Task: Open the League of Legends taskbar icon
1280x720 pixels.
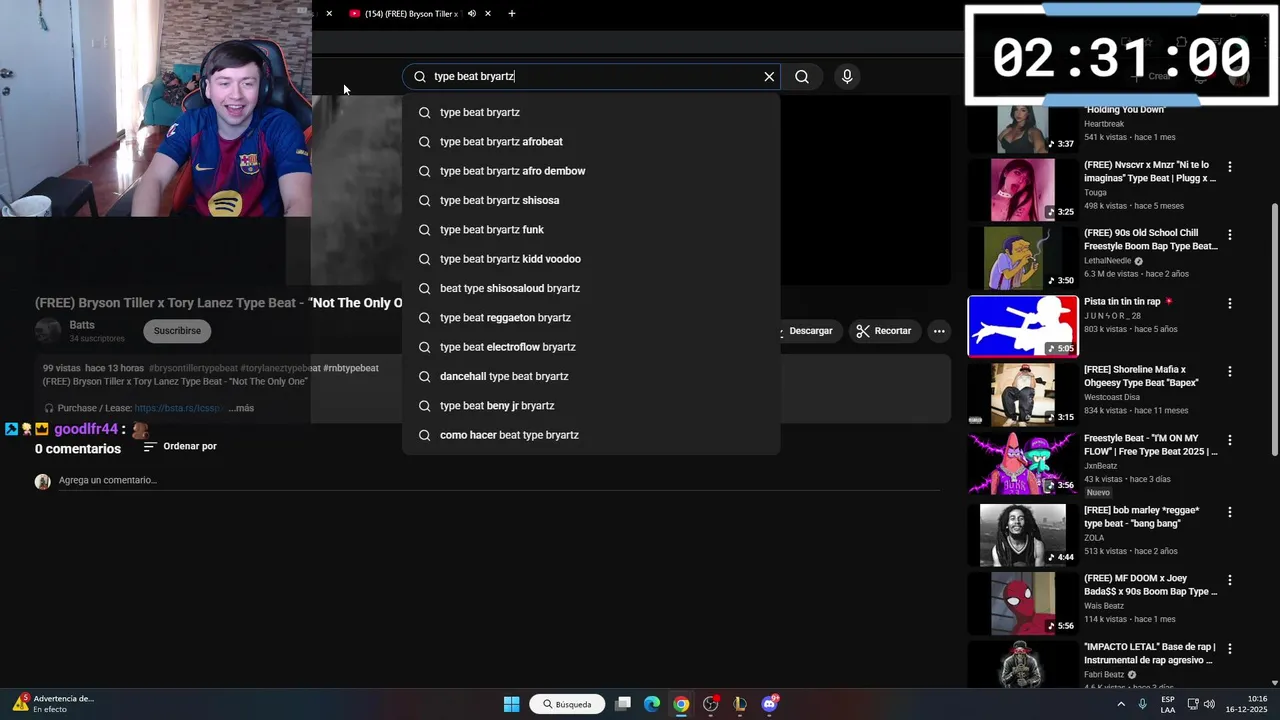Action: [x=740, y=704]
